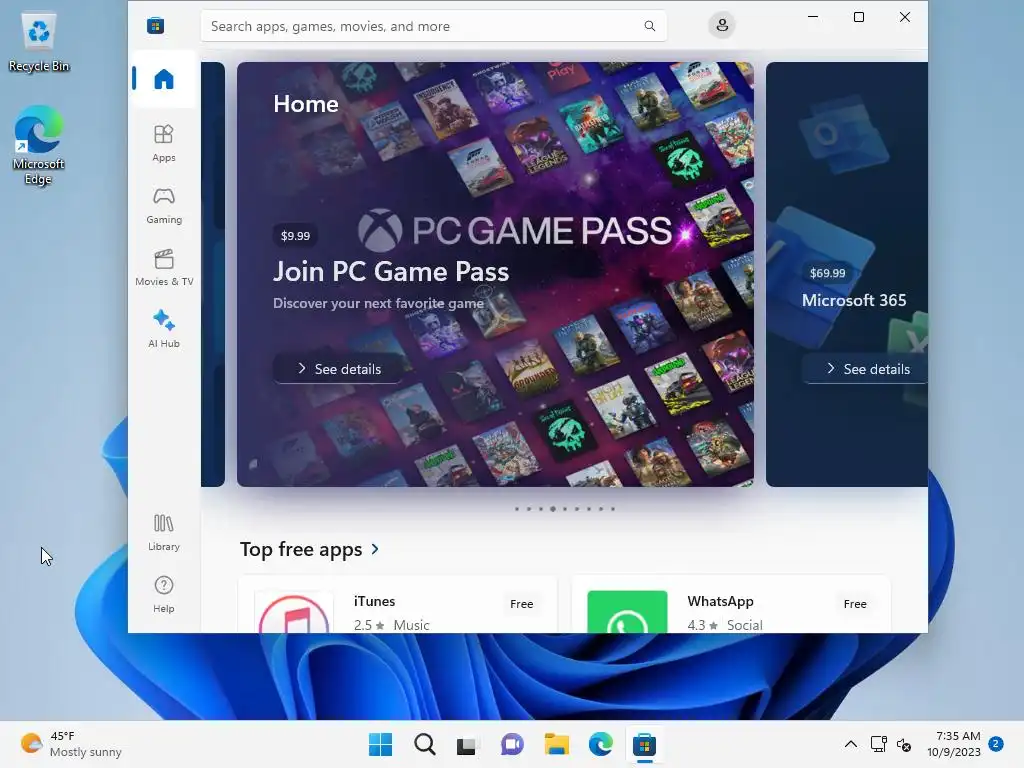
Task: Open taskbar Search
Action: pyautogui.click(x=424, y=744)
